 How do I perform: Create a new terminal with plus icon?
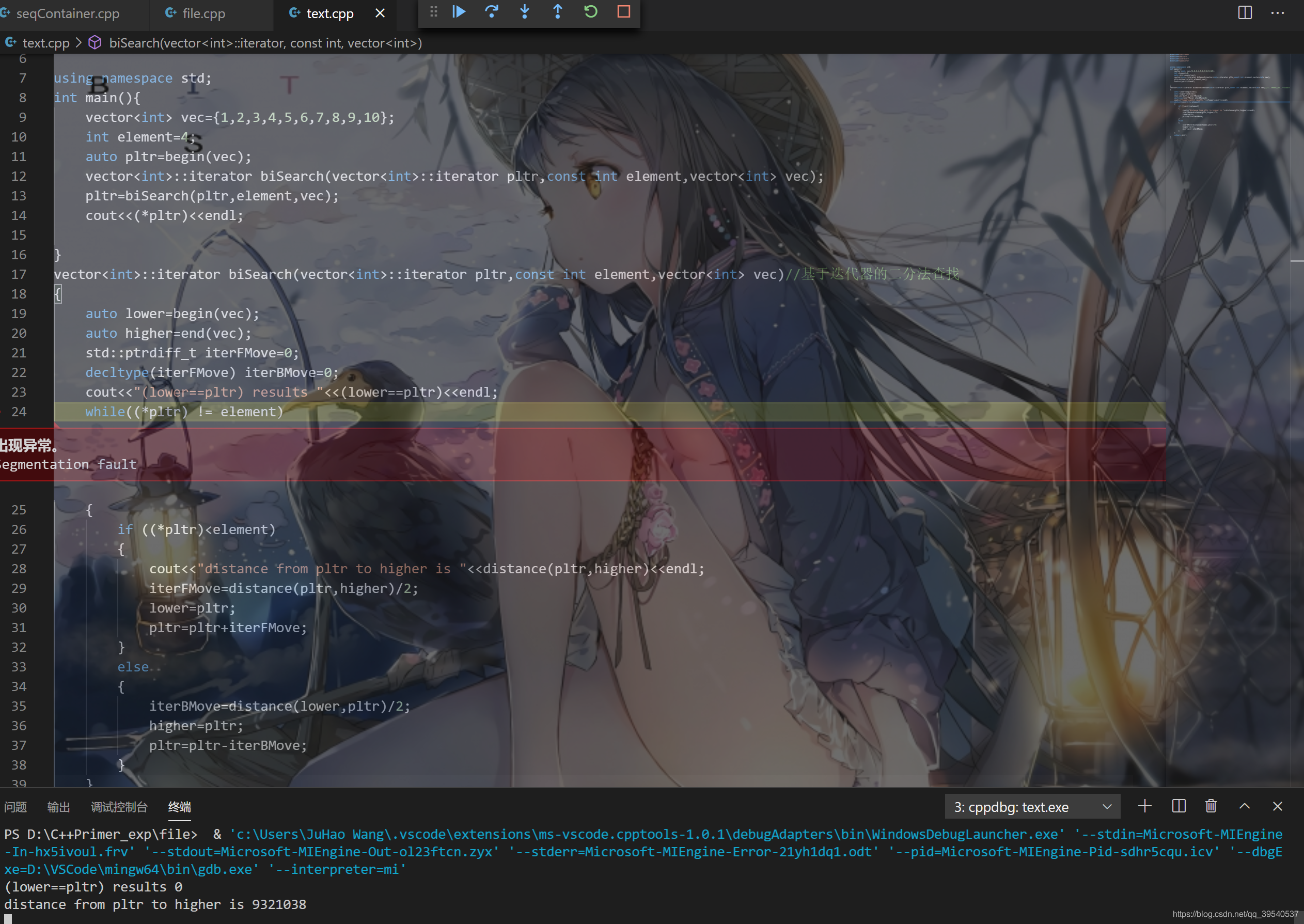pos(1145,806)
